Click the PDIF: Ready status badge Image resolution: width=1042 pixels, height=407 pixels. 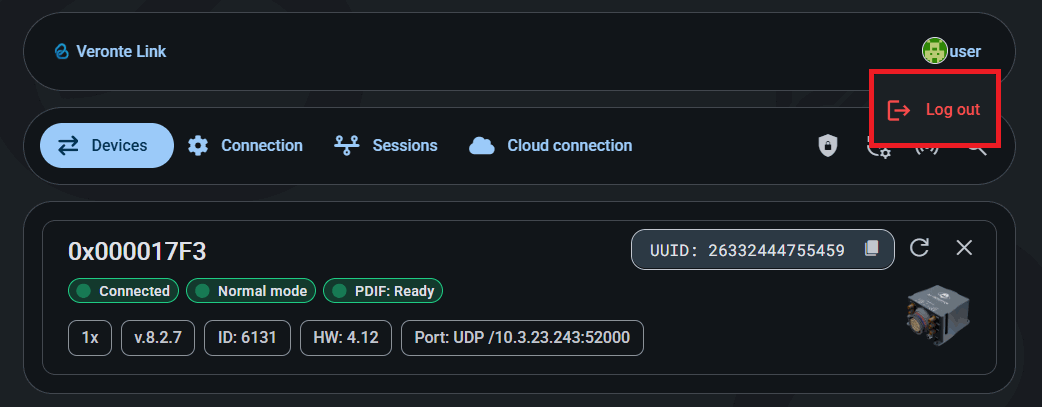[x=384, y=291]
